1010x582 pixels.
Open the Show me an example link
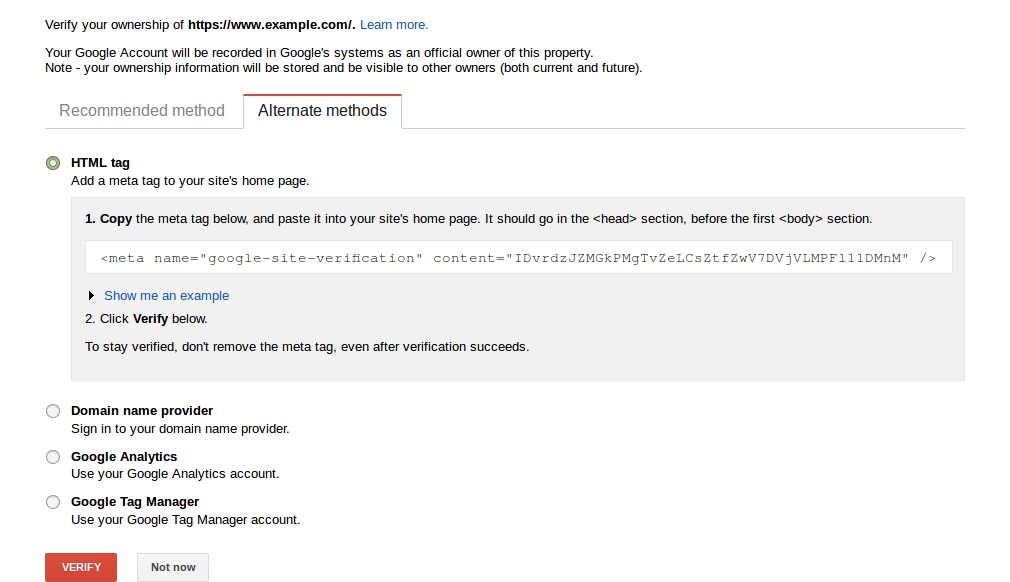tap(166, 296)
